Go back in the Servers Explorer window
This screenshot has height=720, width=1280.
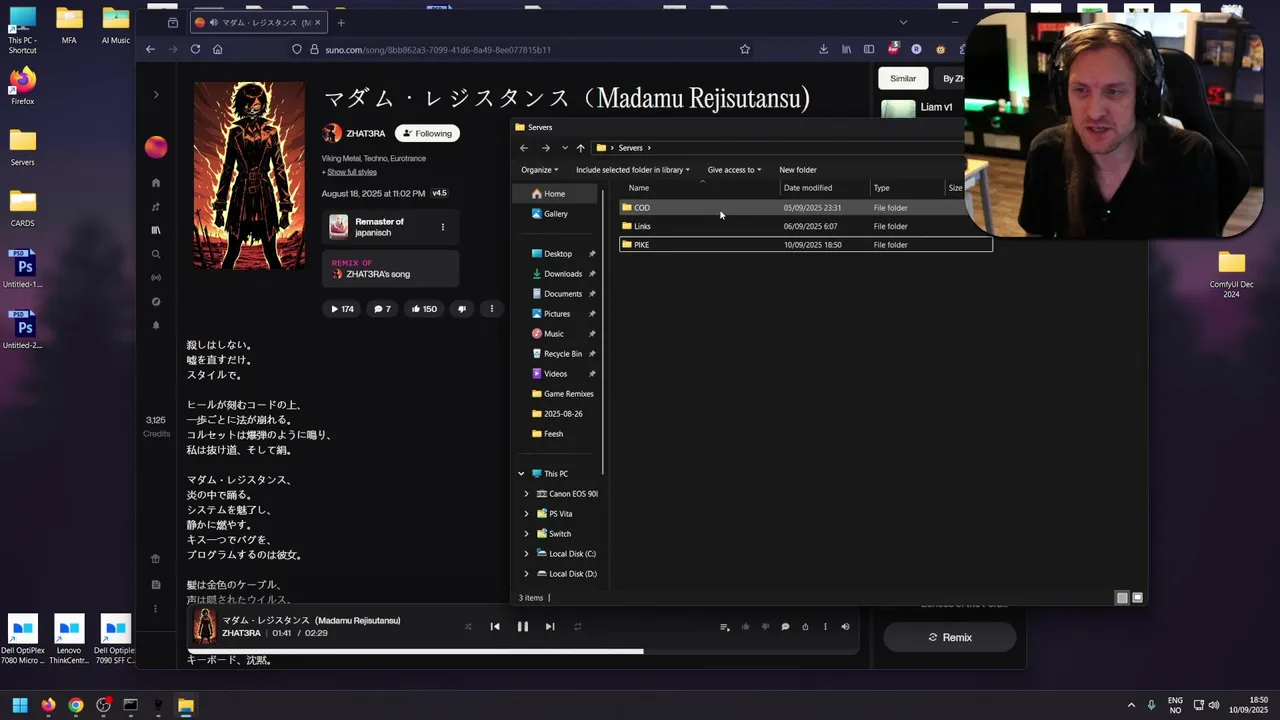click(524, 148)
